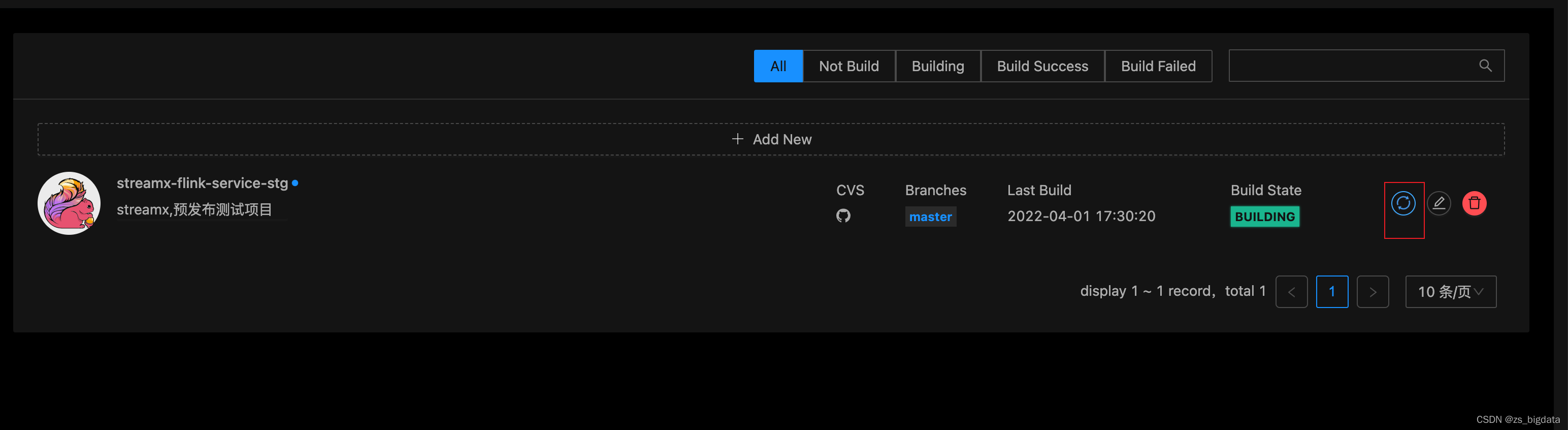Screen dimensions: 1568x430
Task: Click the red delete trash icon
Action: [x=1474, y=203]
